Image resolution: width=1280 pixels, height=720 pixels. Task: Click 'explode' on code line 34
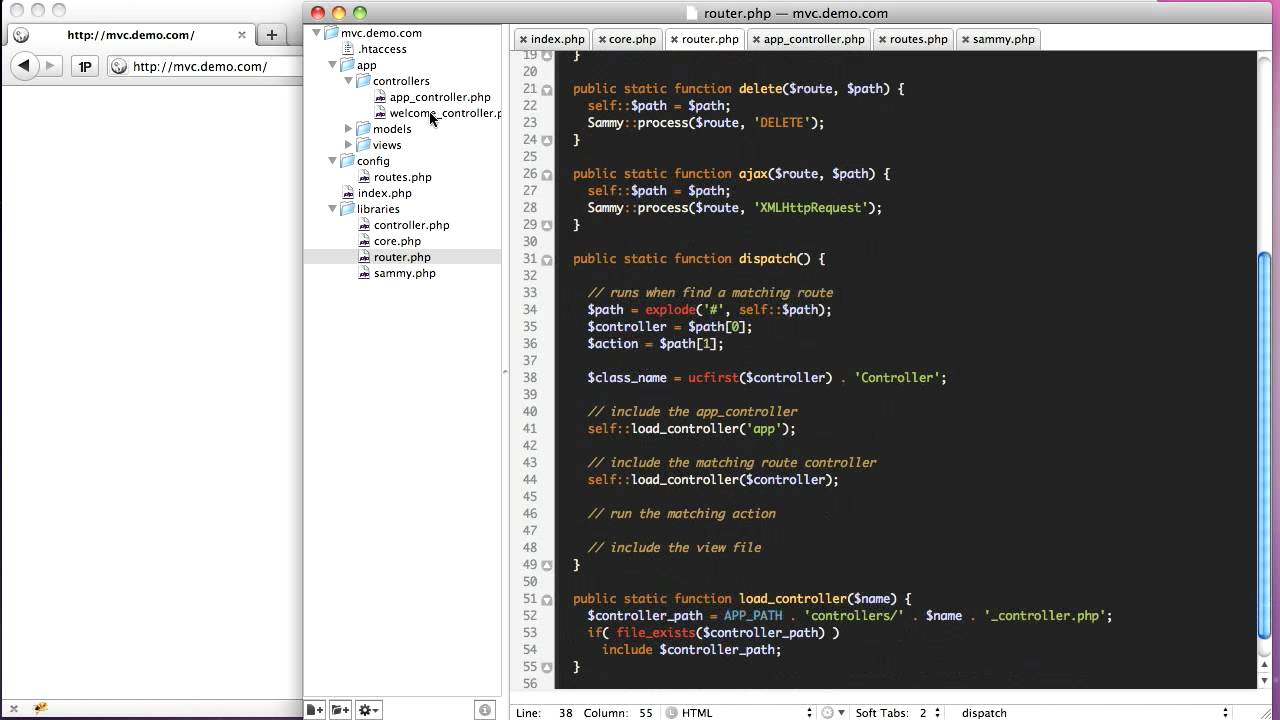pyautogui.click(x=670, y=309)
